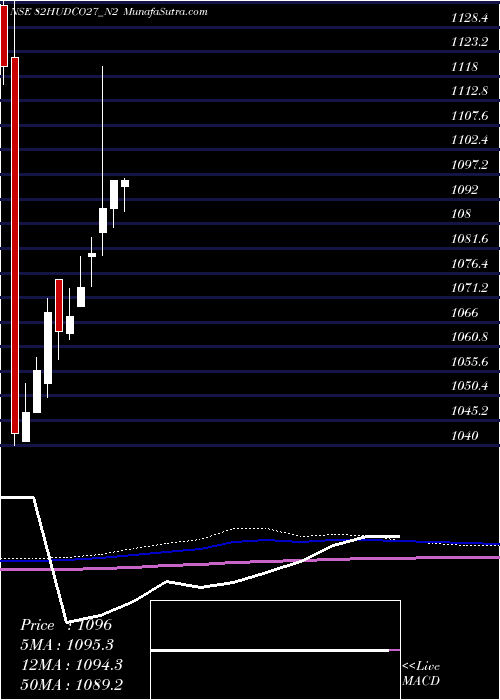Click the 1123.2 price axis label
Screen dimensions: 500x700
point(470,42)
